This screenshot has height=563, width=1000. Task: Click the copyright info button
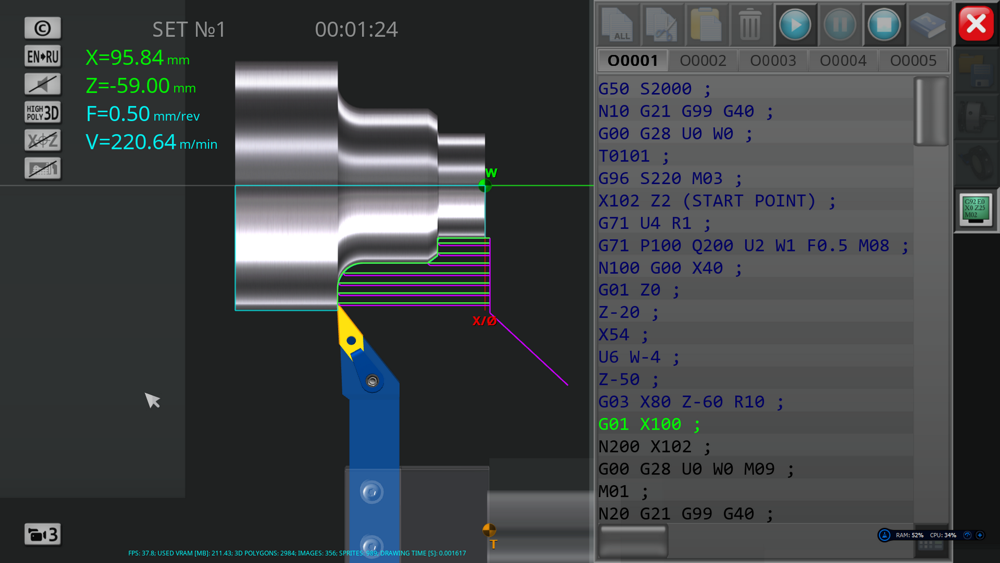(43, 28)
